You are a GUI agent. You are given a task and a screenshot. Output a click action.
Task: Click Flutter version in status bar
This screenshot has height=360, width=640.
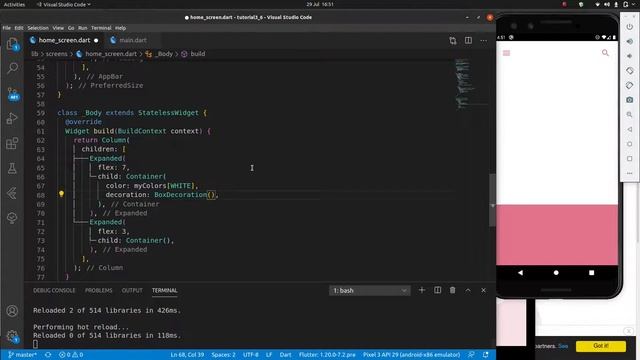point(327,355)
